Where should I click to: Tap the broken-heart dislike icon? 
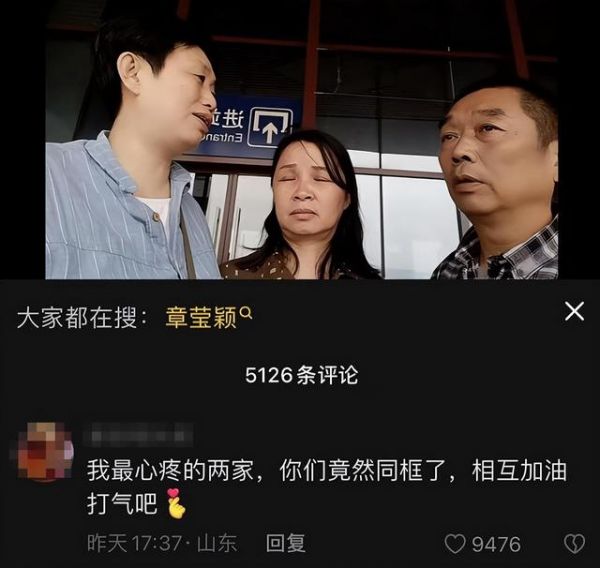click(575, 544)
